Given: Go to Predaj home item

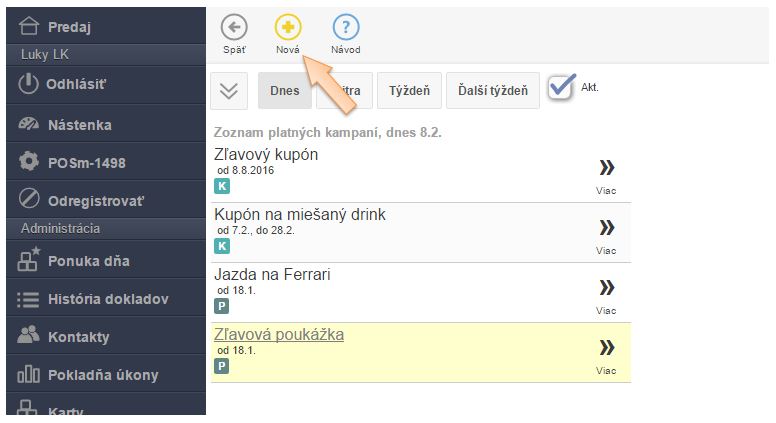Looking at the screenshot, I should point(76,26).
